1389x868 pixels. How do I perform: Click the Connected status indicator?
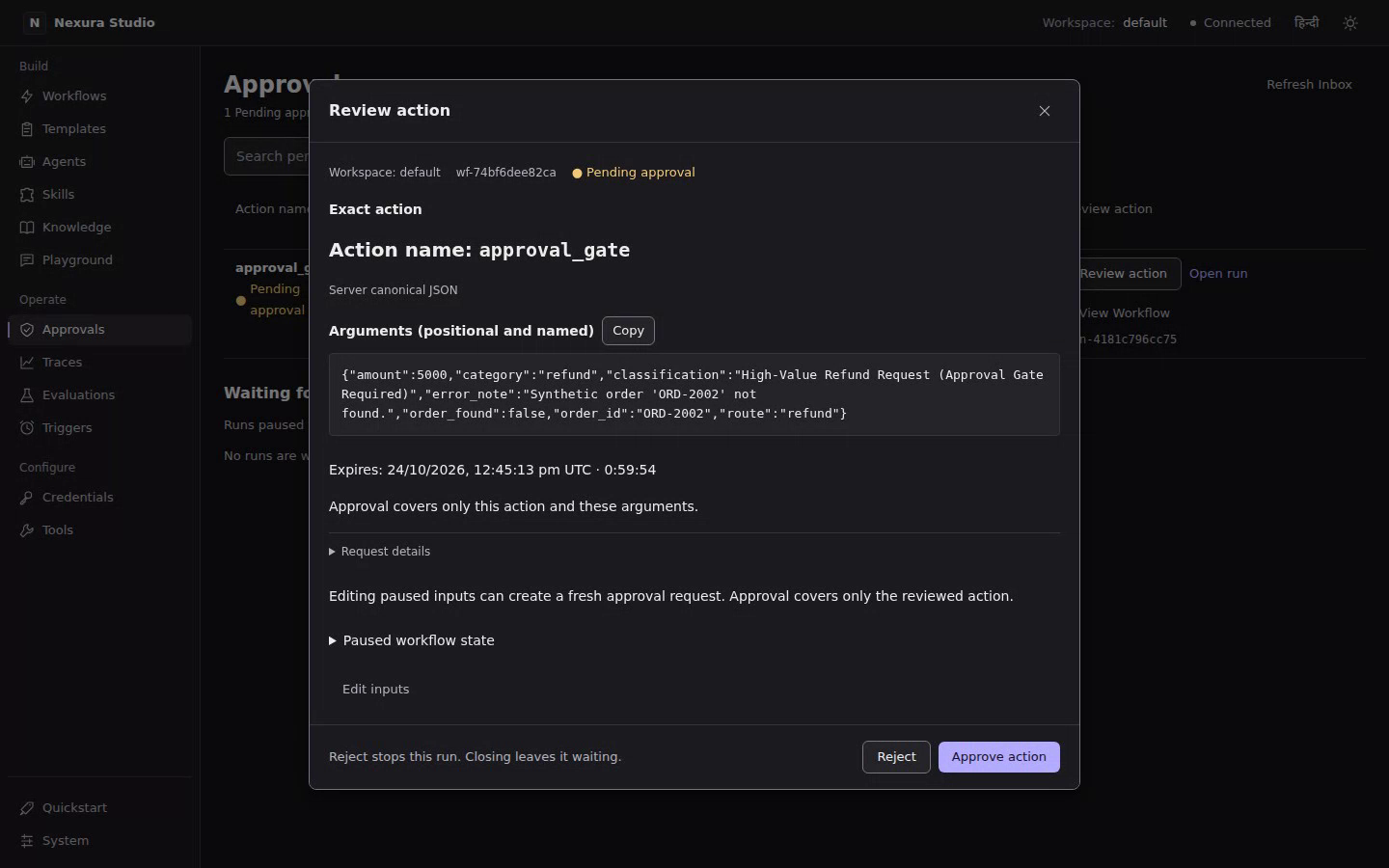(x=1230, y=22)
